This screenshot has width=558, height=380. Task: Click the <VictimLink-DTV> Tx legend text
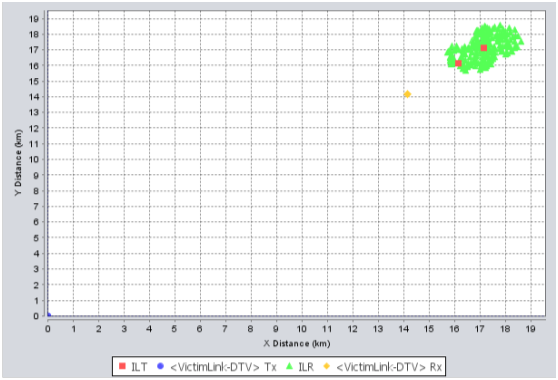[223, 367]
